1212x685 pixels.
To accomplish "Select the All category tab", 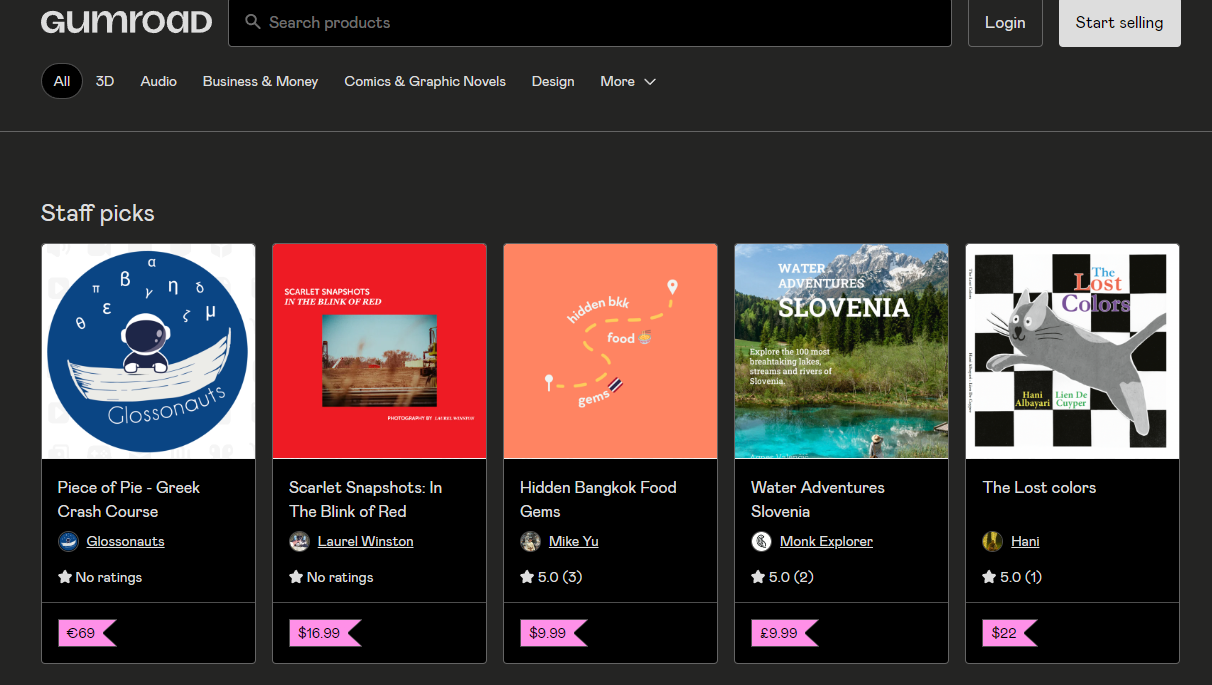I will pyautogui.click(x=62, y=81).
